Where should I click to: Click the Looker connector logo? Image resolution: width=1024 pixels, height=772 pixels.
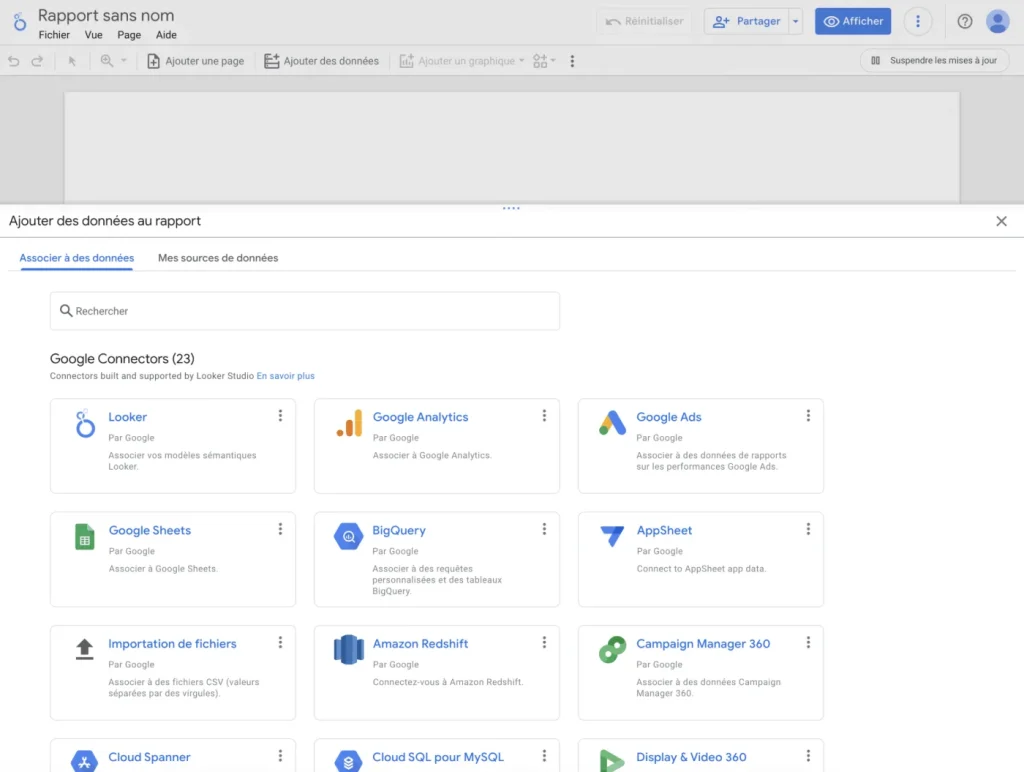tap(85, 423)
